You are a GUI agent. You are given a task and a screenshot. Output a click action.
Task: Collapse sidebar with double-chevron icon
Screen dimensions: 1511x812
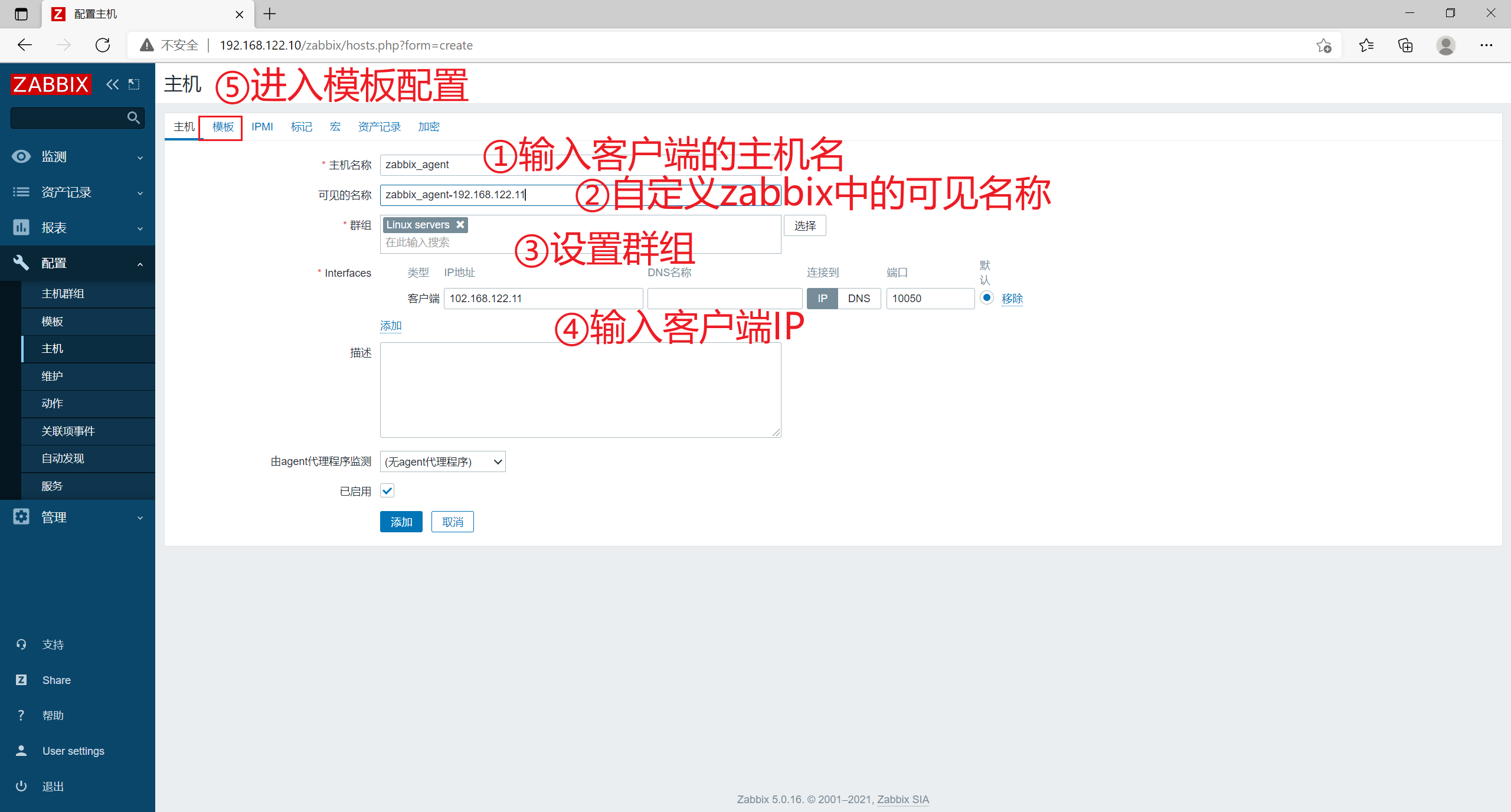pos(112,84)
